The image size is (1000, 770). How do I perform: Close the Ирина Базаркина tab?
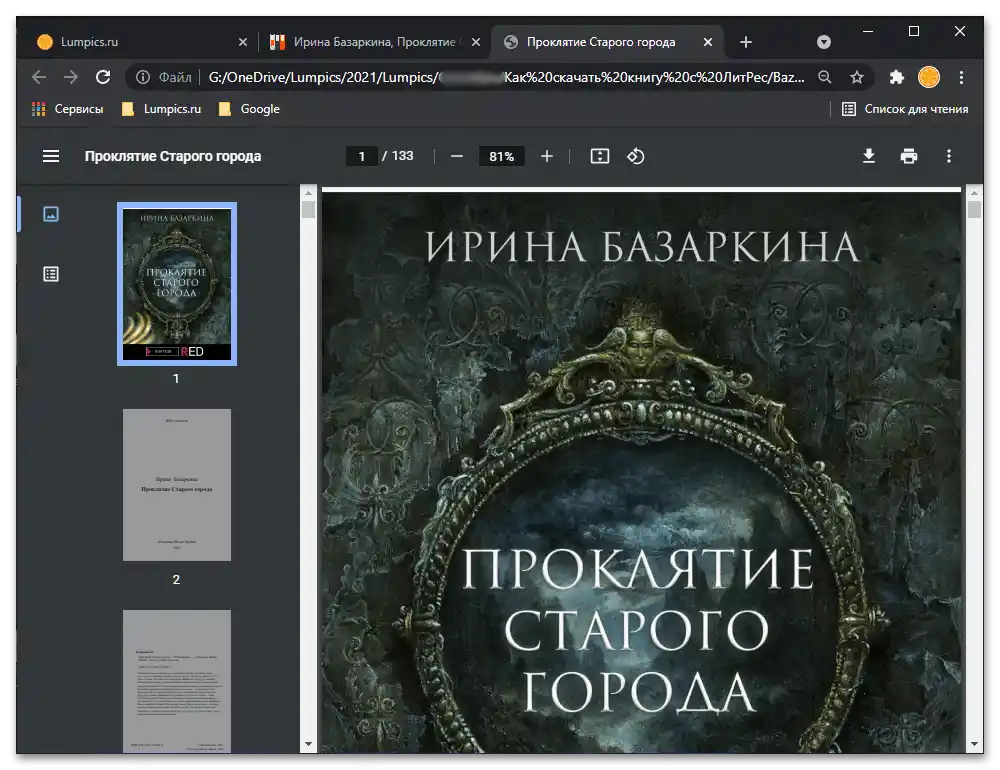[476, 42]
